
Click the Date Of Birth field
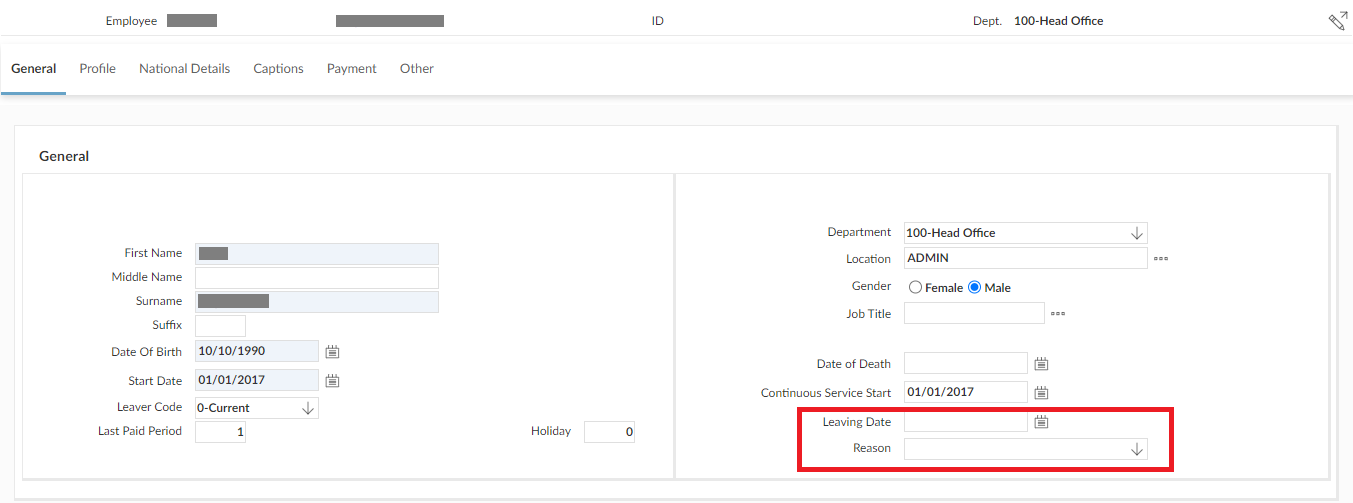click(257, 351)
